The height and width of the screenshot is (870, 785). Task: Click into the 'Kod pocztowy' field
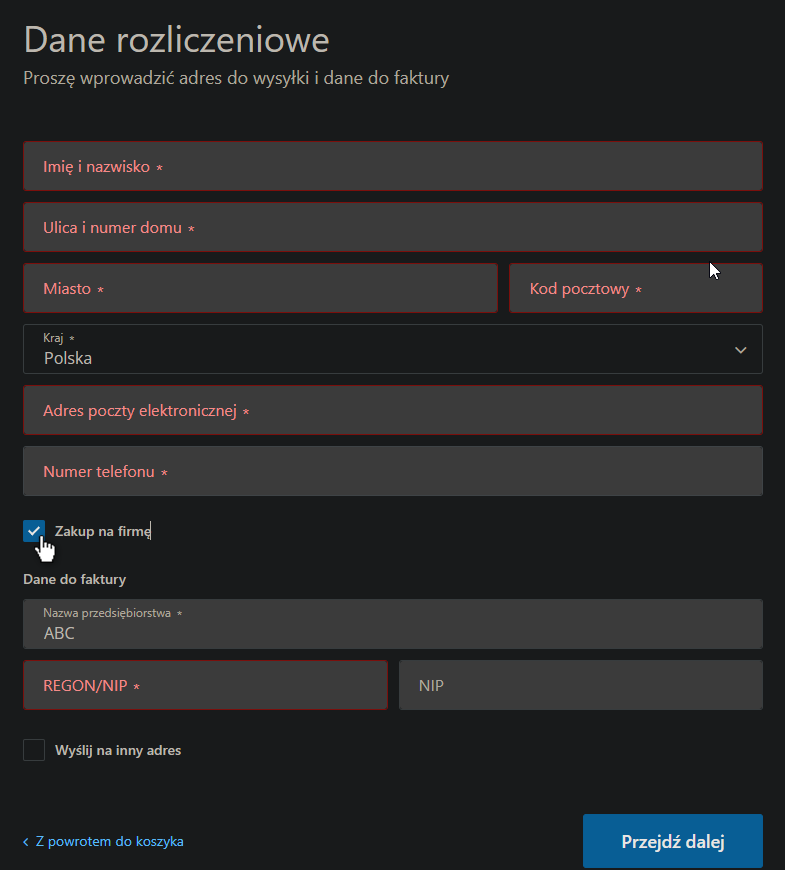pos(635,288)
